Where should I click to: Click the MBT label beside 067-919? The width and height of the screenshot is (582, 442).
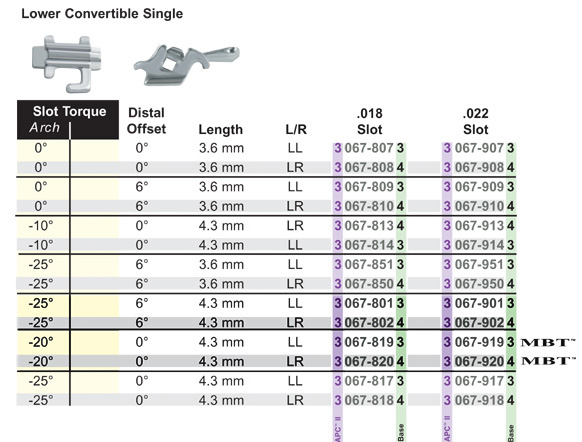coord(548,342)
